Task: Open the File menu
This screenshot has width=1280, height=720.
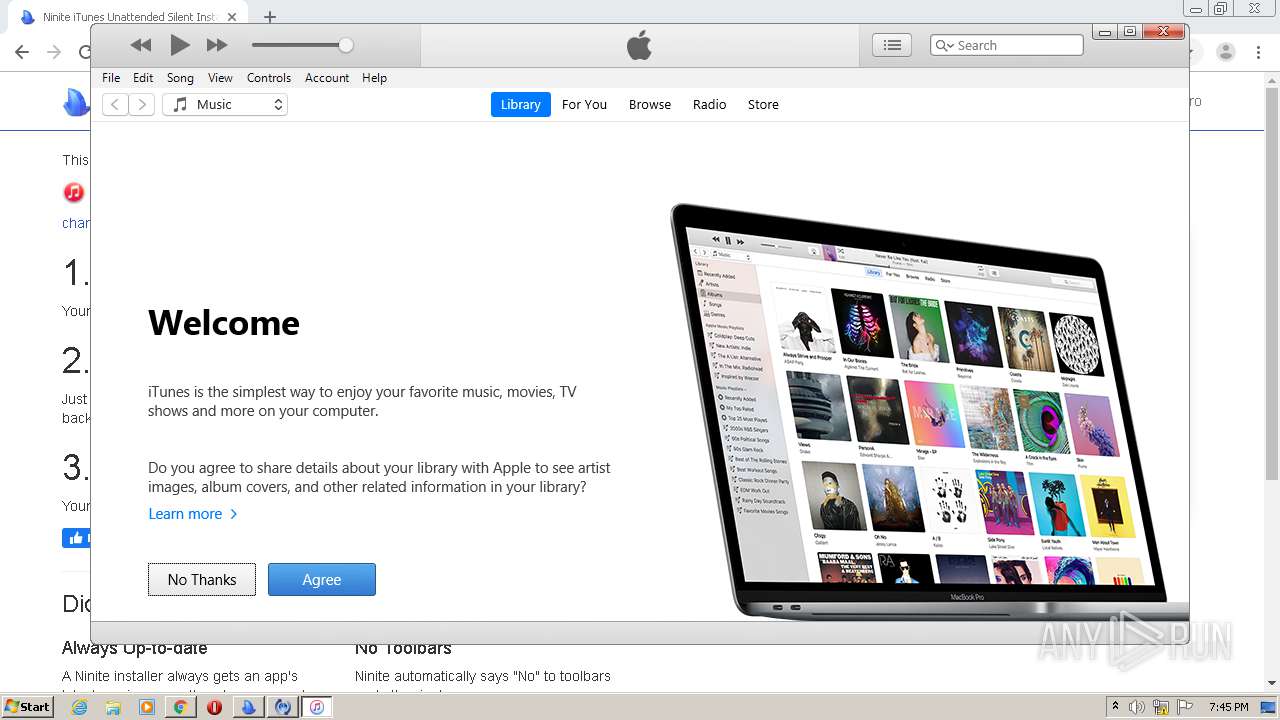Action: pos(111,78)
